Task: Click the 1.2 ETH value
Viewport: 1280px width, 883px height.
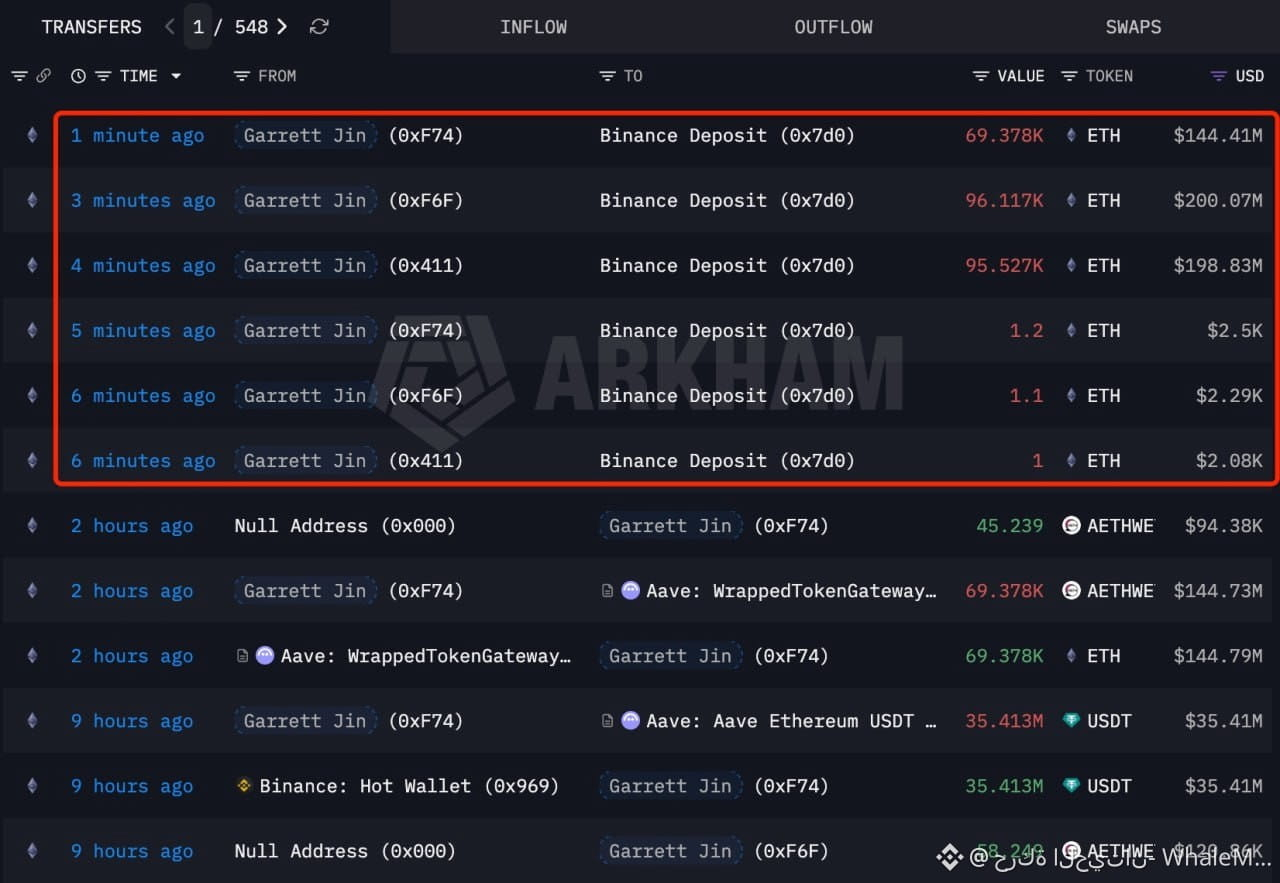Action: [1026, 330]
